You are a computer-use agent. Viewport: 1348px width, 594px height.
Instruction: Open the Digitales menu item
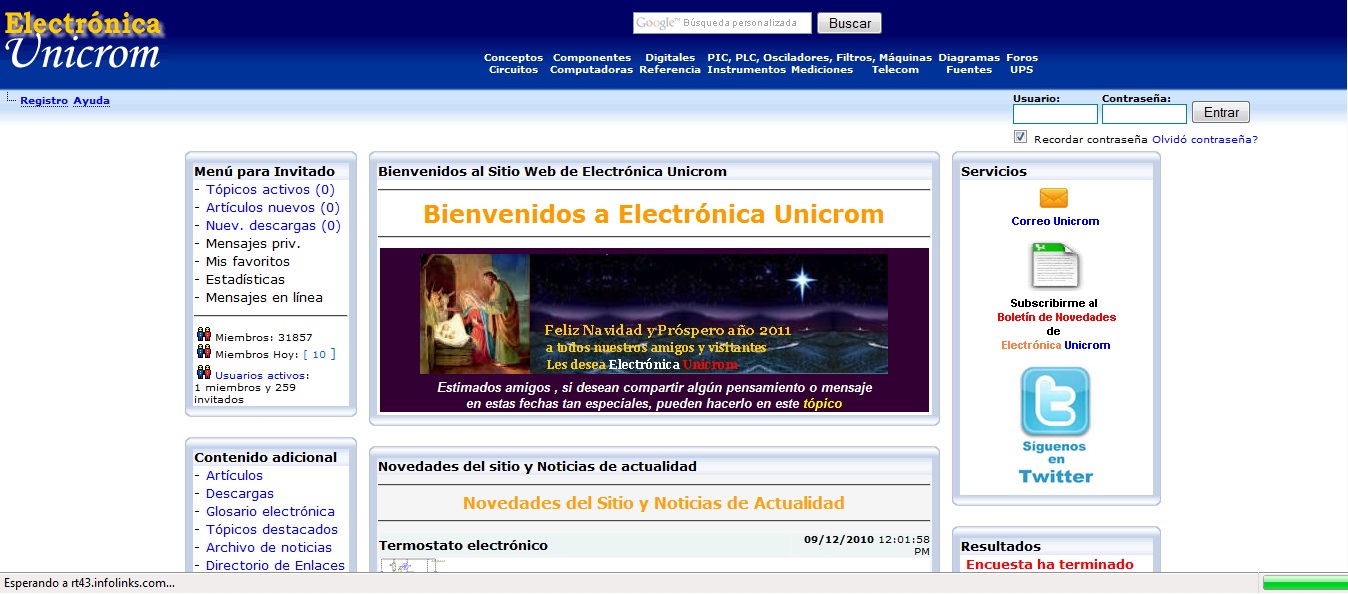pyautogui.click(x=670, y=58)
